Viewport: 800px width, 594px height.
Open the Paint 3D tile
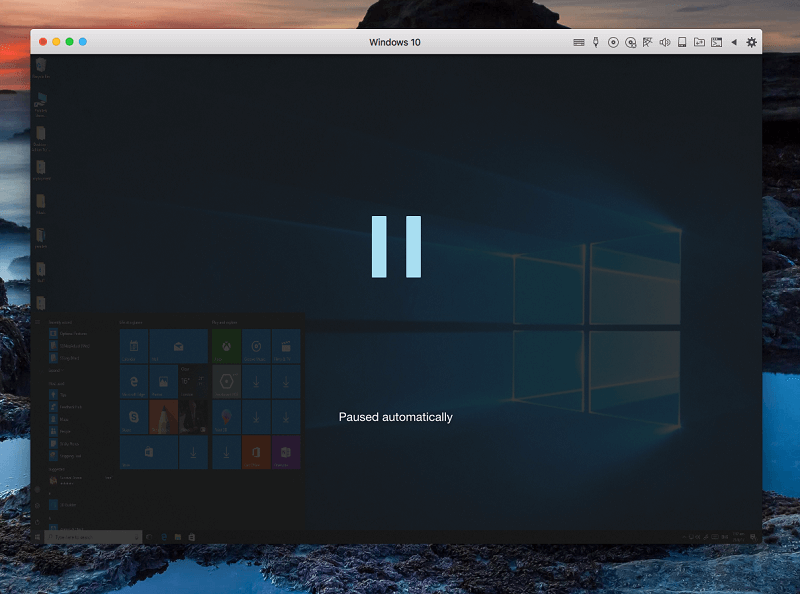[226, 417]
